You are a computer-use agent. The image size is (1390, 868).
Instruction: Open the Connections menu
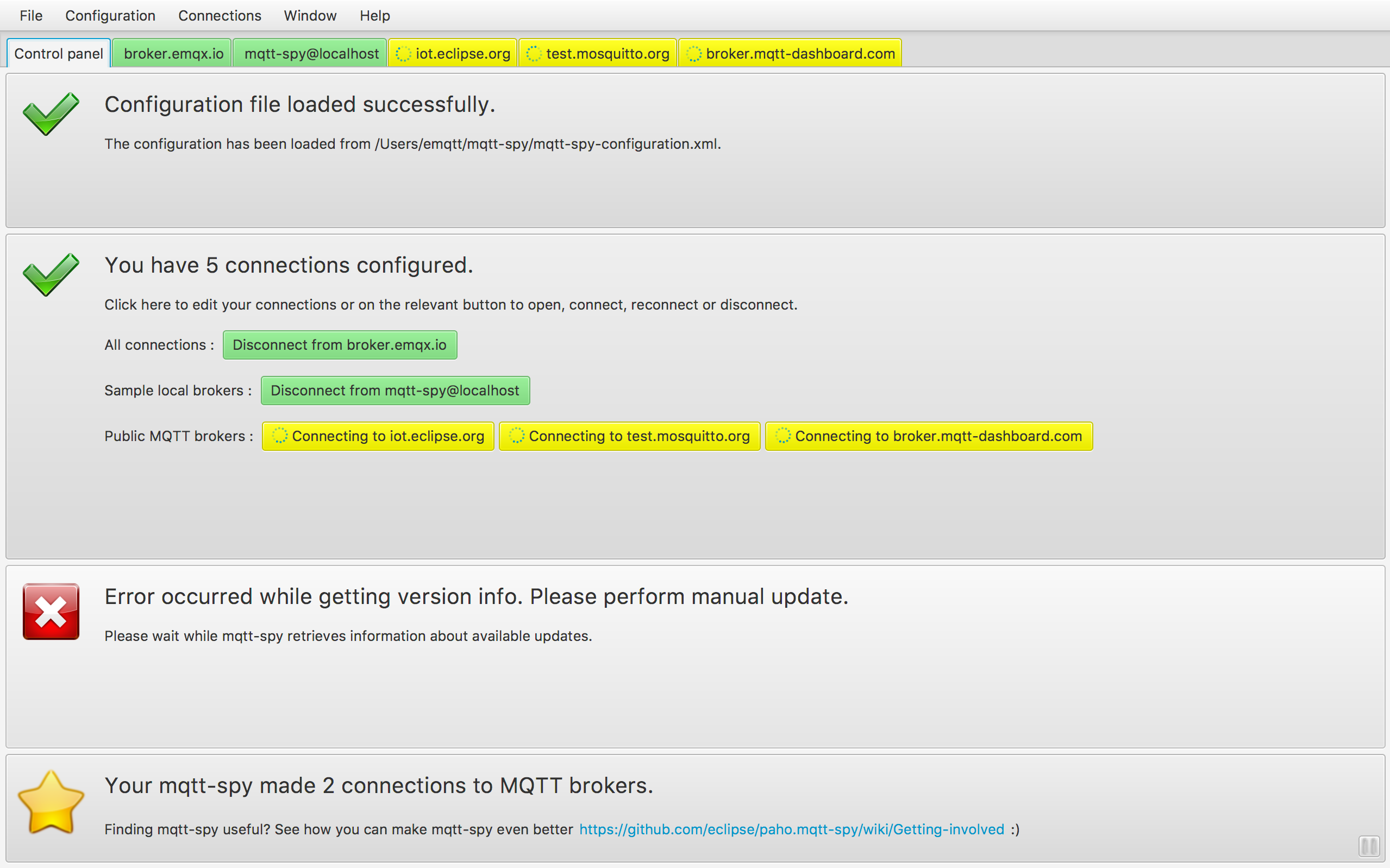click(220, 15)
